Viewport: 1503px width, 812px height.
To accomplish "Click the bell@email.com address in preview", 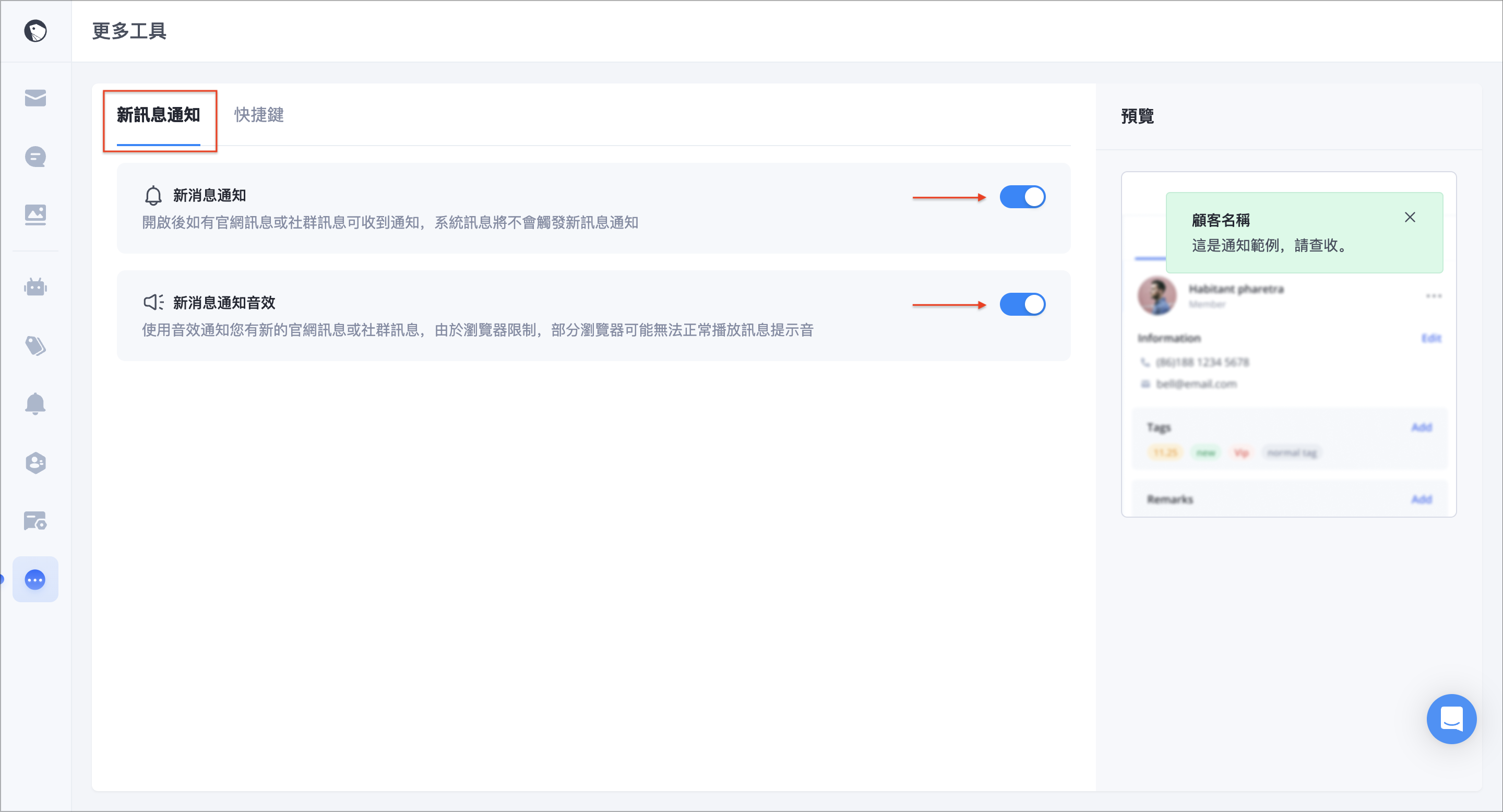I will (x=1196, y=384).
